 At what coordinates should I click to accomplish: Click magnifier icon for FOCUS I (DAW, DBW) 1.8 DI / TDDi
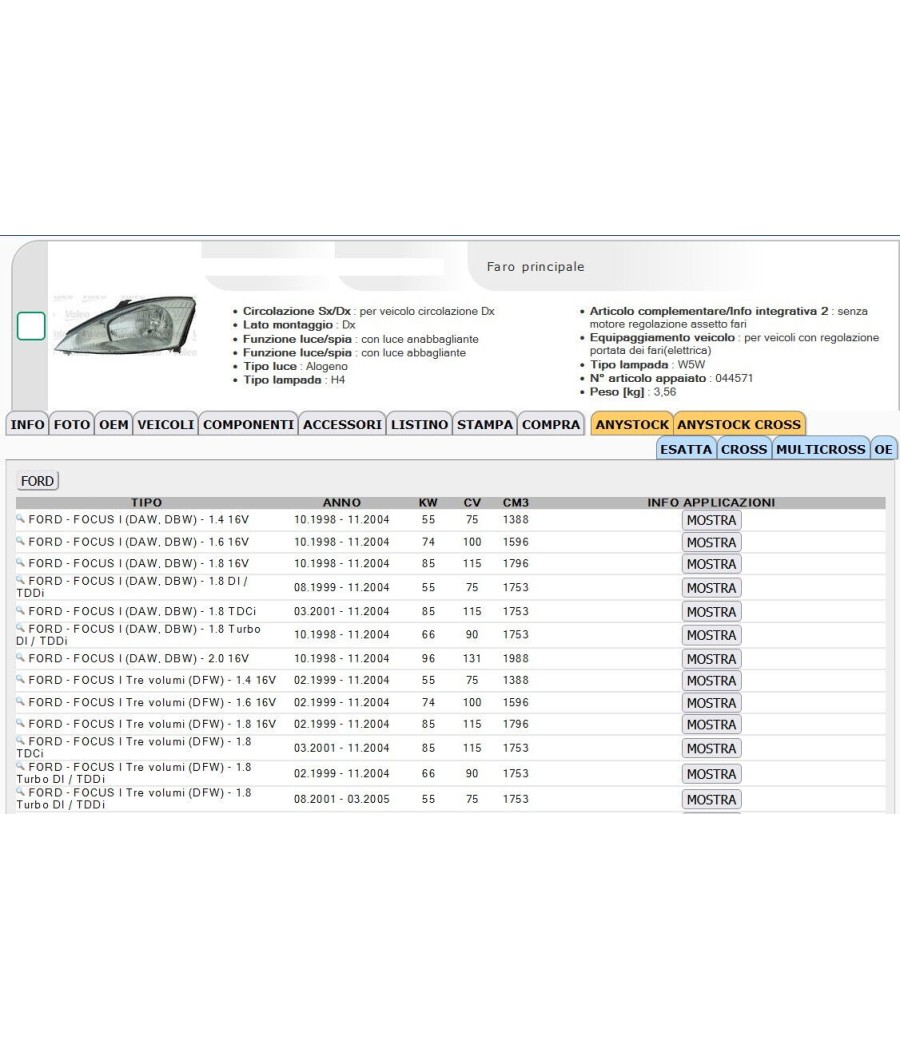[x=21, y=580]
